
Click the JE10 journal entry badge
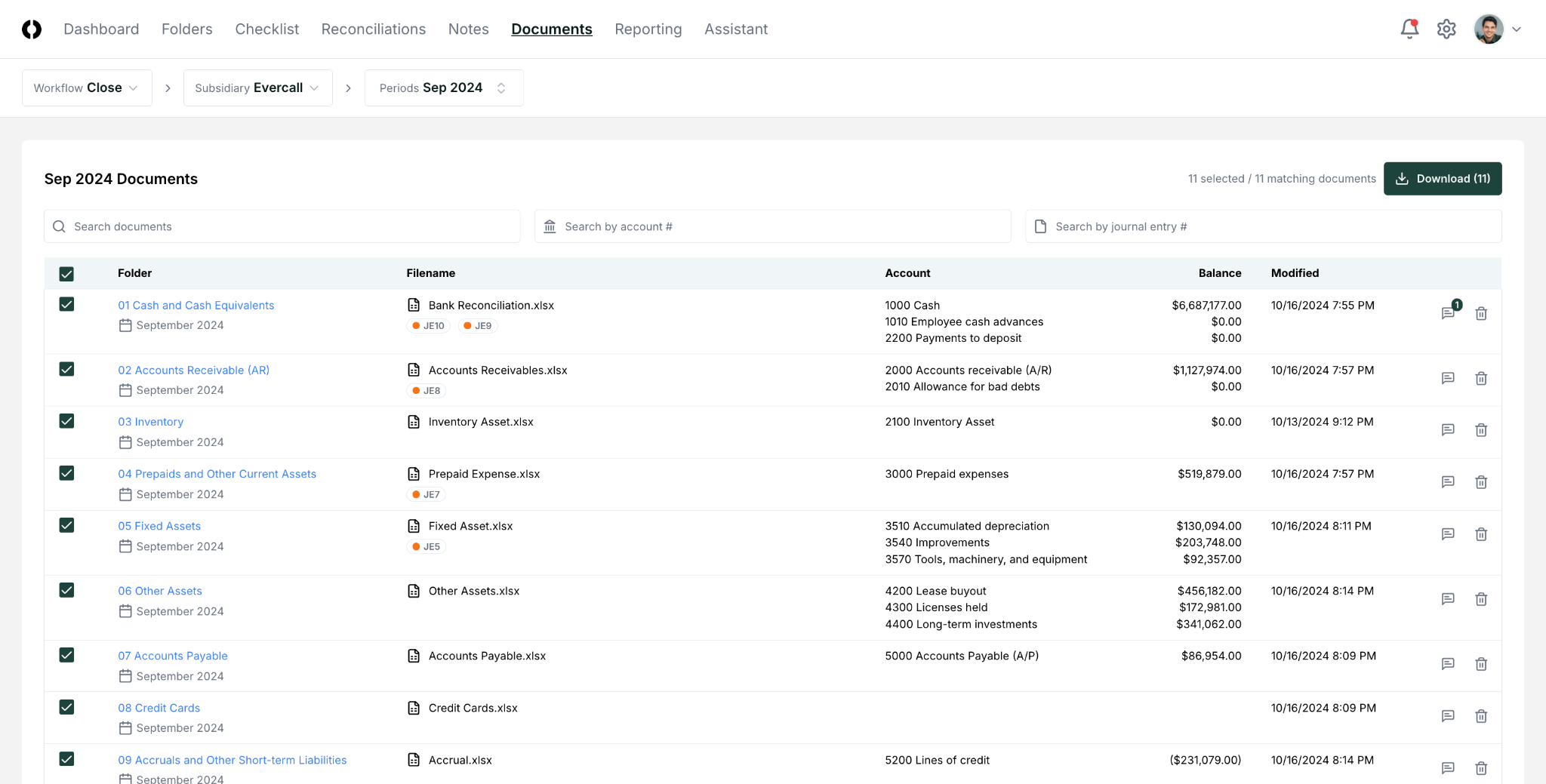coord(428,325)
